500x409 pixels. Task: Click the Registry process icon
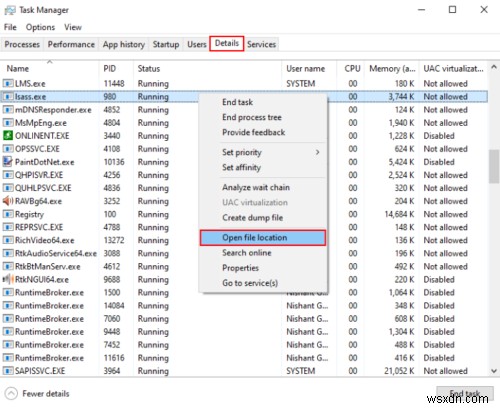[x=8, y=214]
